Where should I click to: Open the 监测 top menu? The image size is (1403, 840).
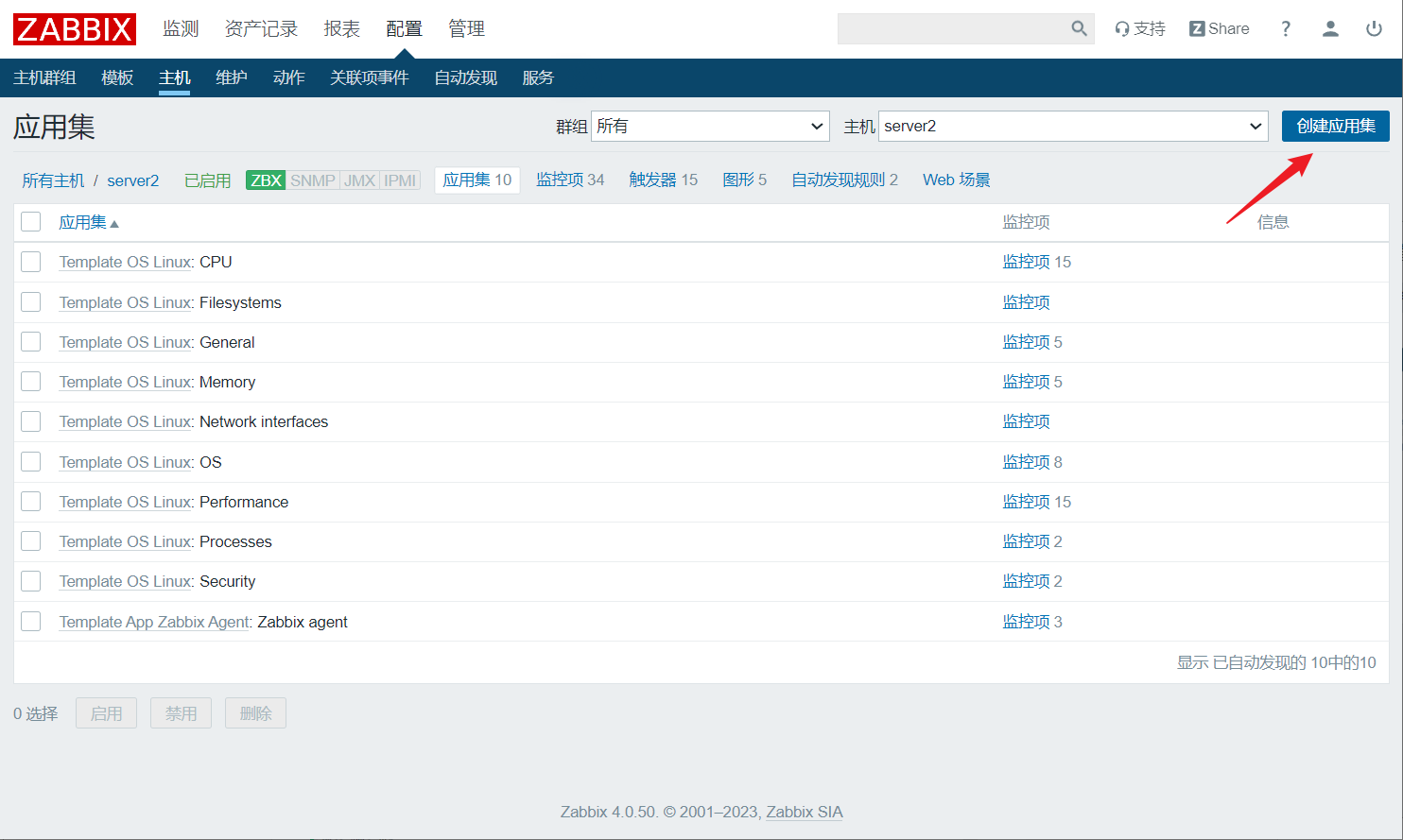pos(181,29)
